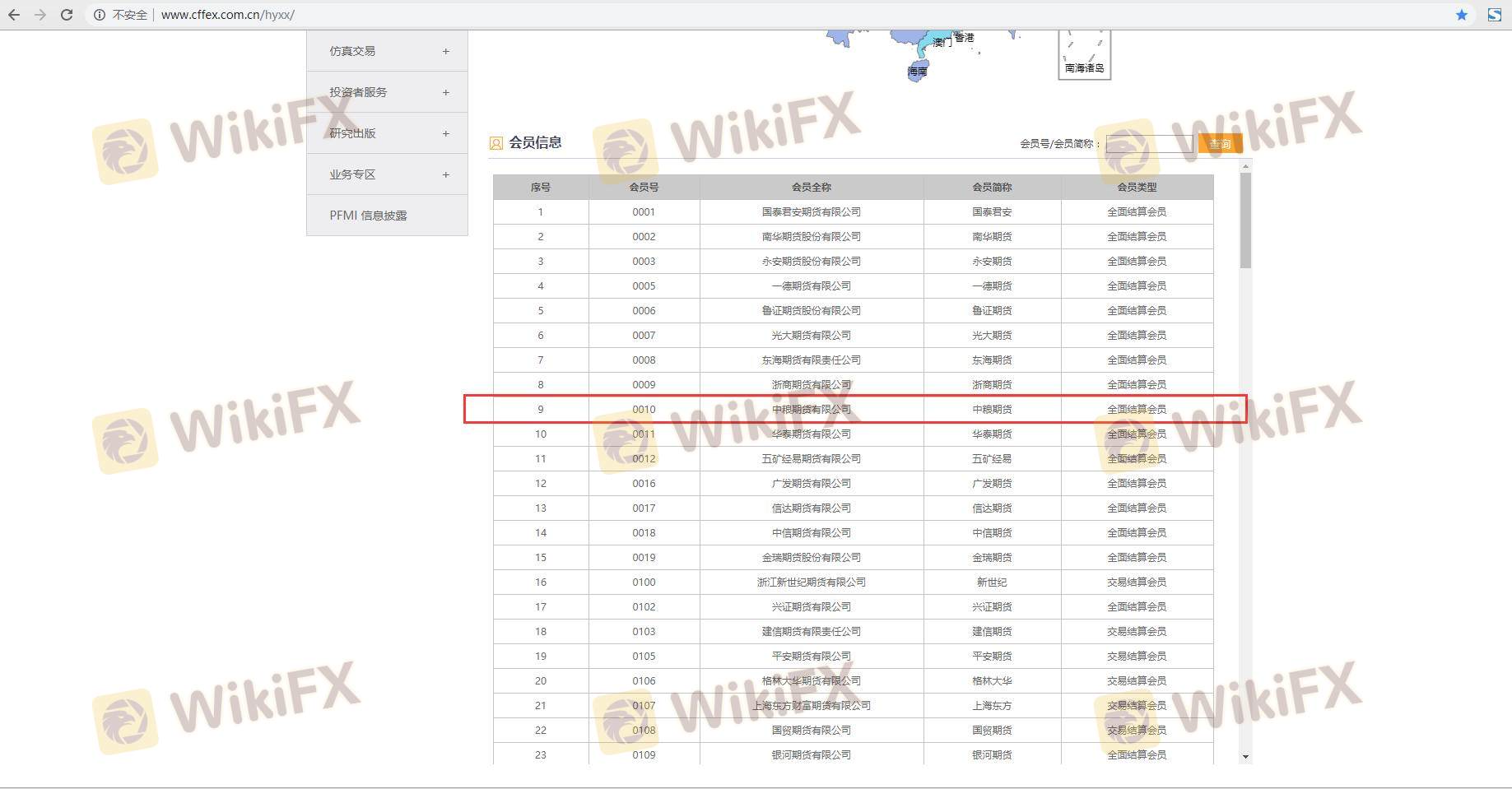Click the browser back arrow
Viewport: 1512px width, 789px height.
(14, 15)
